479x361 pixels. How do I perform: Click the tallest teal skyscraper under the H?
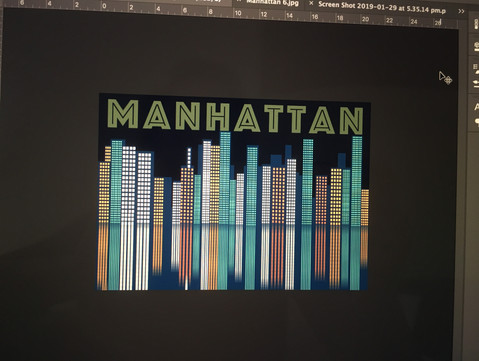225,178
